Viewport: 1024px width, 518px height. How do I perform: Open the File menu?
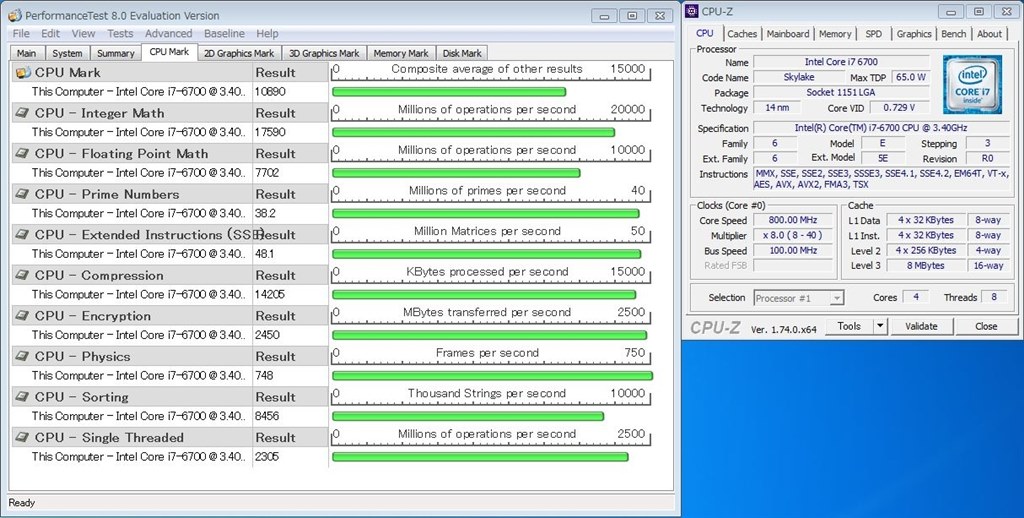pos(21,33)
